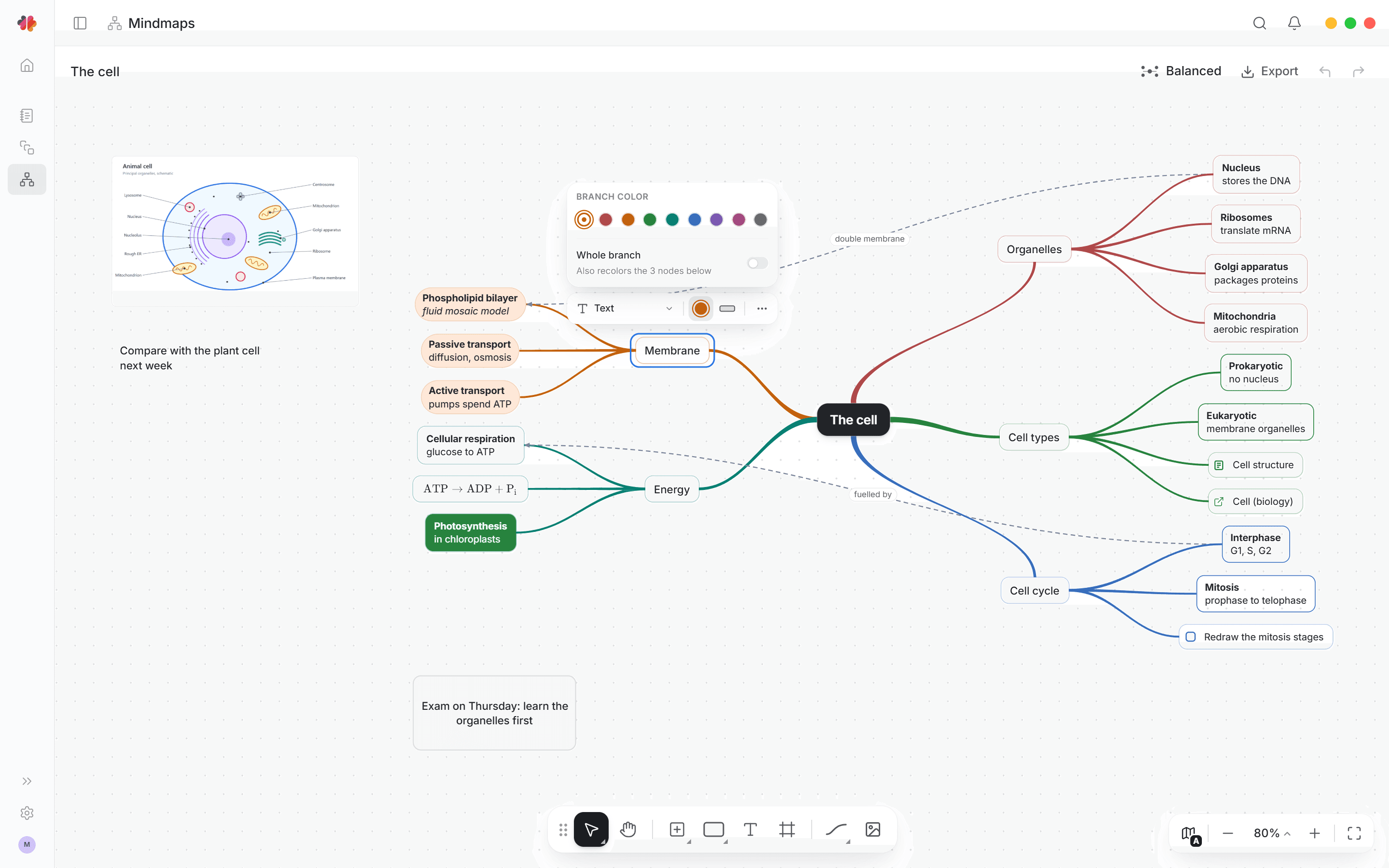Image resolution: width=1389 pixels, height=868 pixels.
Task: Select the connector line tool
Action: click(x=836, y=829)
